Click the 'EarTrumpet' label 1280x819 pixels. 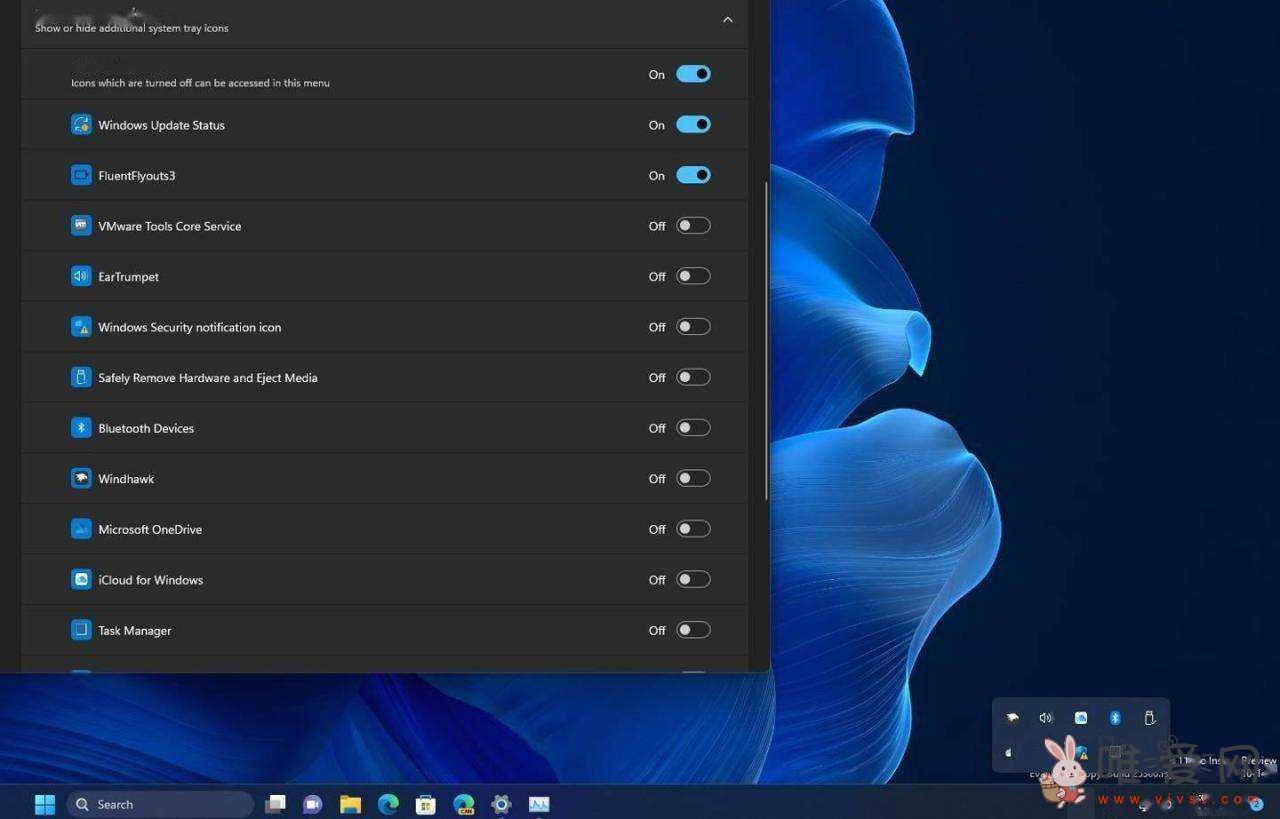coord(128,277)
